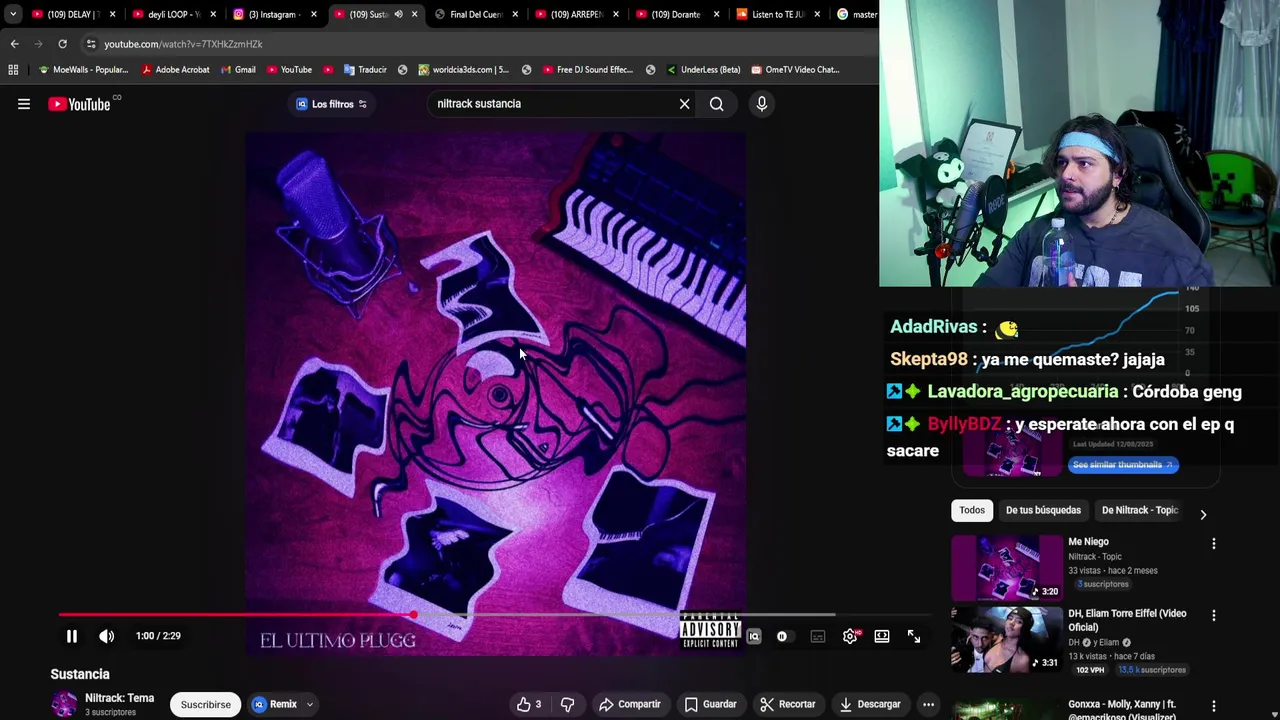Image resolution: width=1280 pixels, height=720 pixels.
Task: Open the Niltrack: Tema channel link
Action: tap(119, 698)
